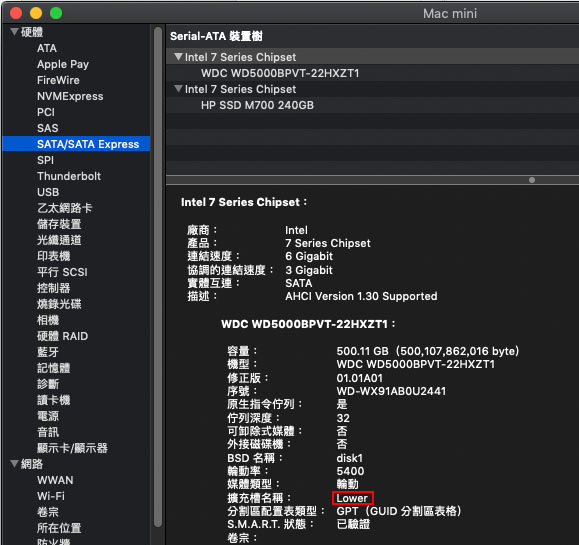The image size is (579, 545).
Task: Select WDC WD5000BPVT-22HXZT1 device row
Action: click(372, 73)
